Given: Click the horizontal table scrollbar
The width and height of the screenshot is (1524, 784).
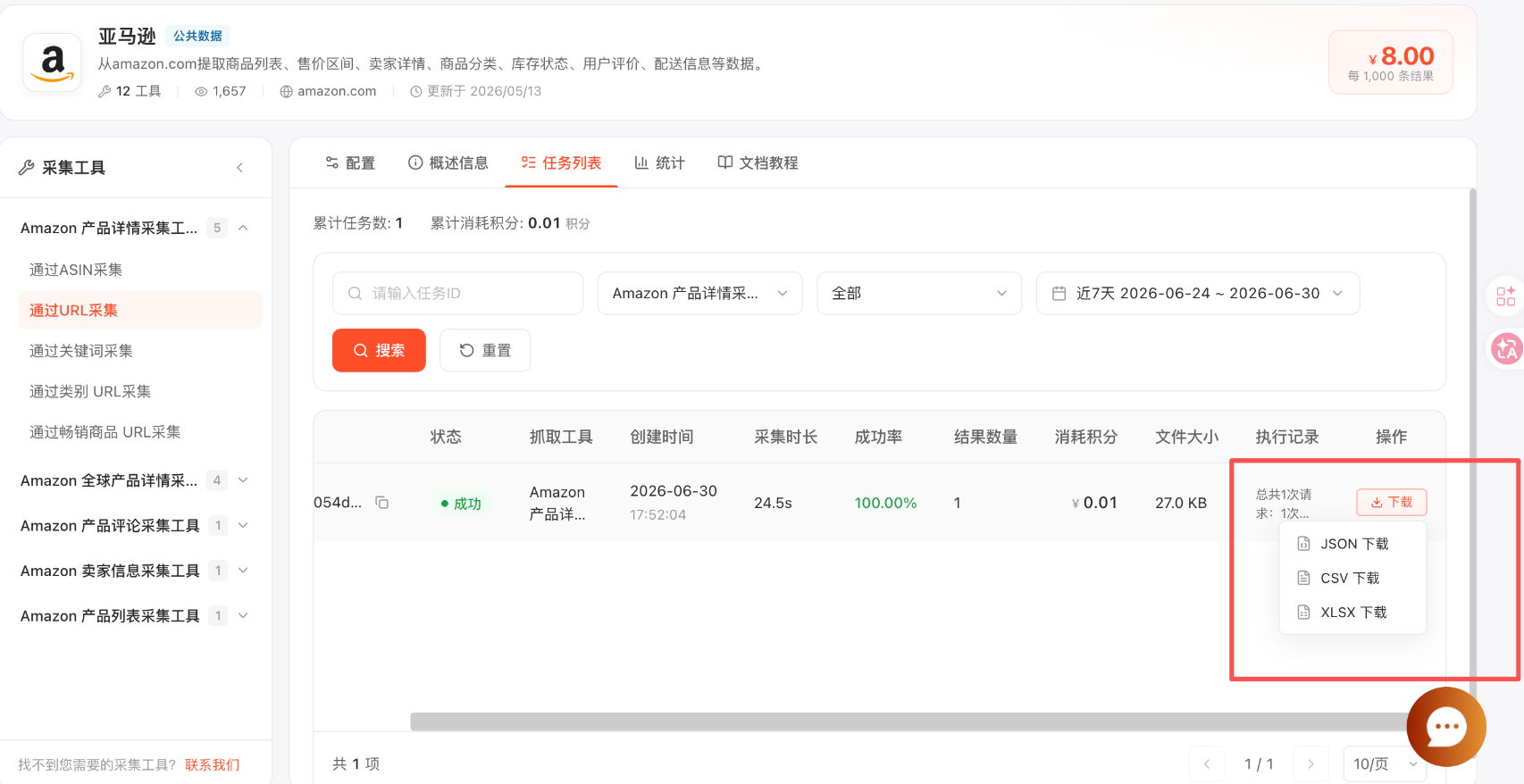Looking at the screenshot, I should click(909, 721).
